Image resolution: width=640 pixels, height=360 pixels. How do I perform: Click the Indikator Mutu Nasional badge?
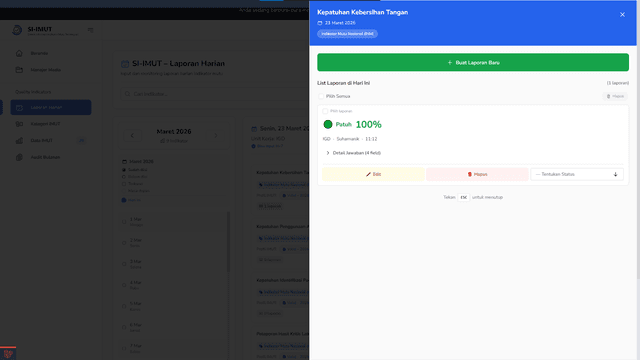(347, 34)
